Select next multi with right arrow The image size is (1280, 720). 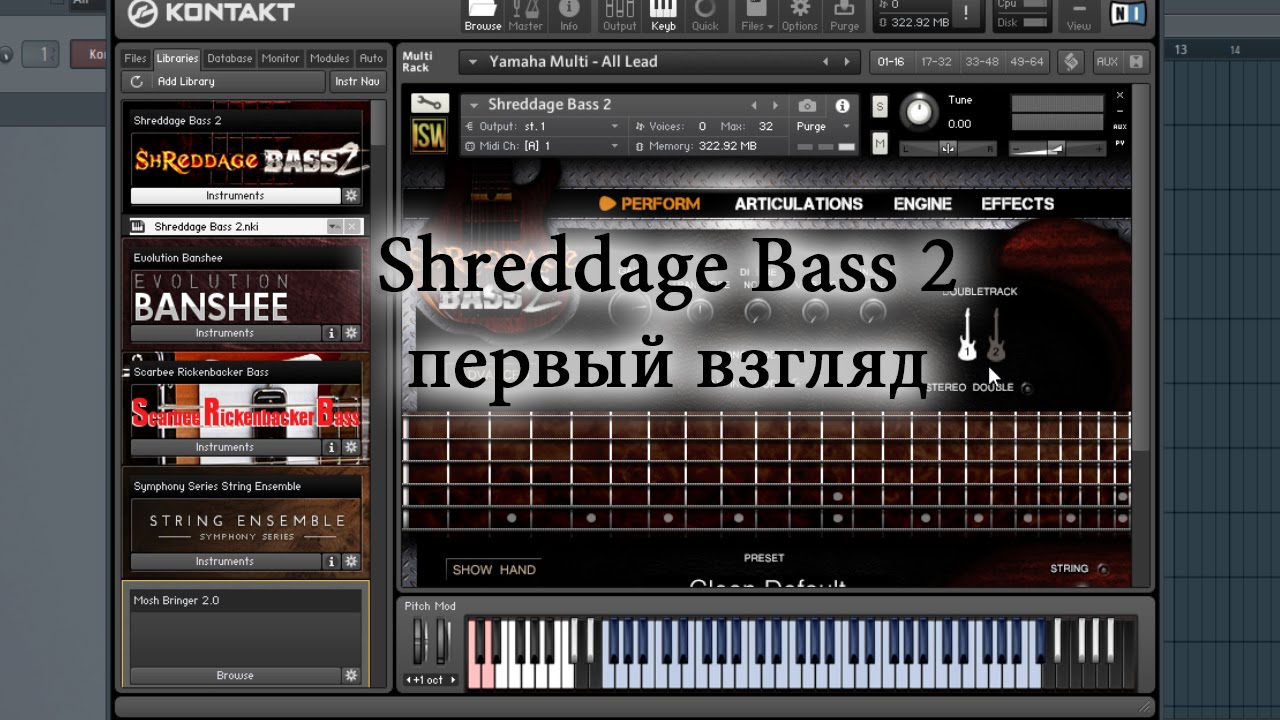(x=847, y=62)
